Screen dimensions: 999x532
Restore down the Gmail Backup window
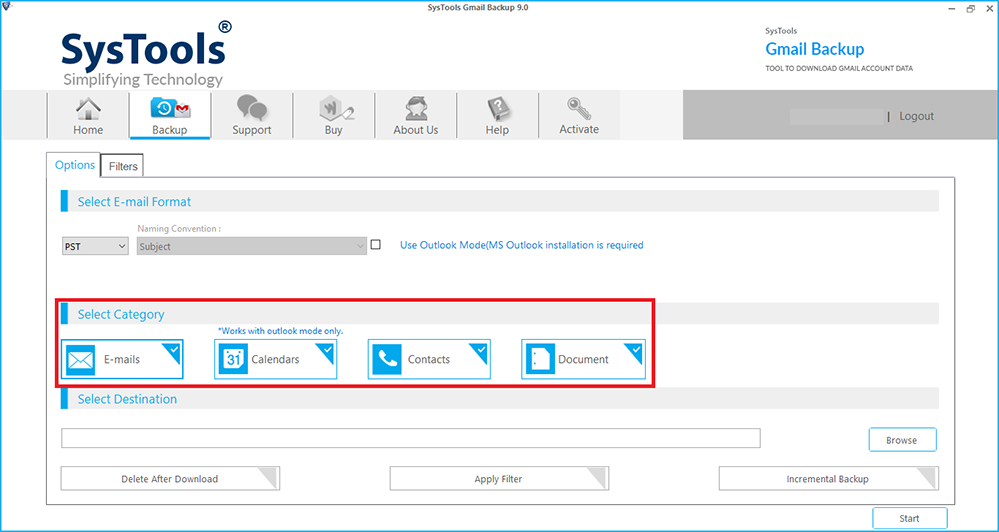[x=970, y=8]
